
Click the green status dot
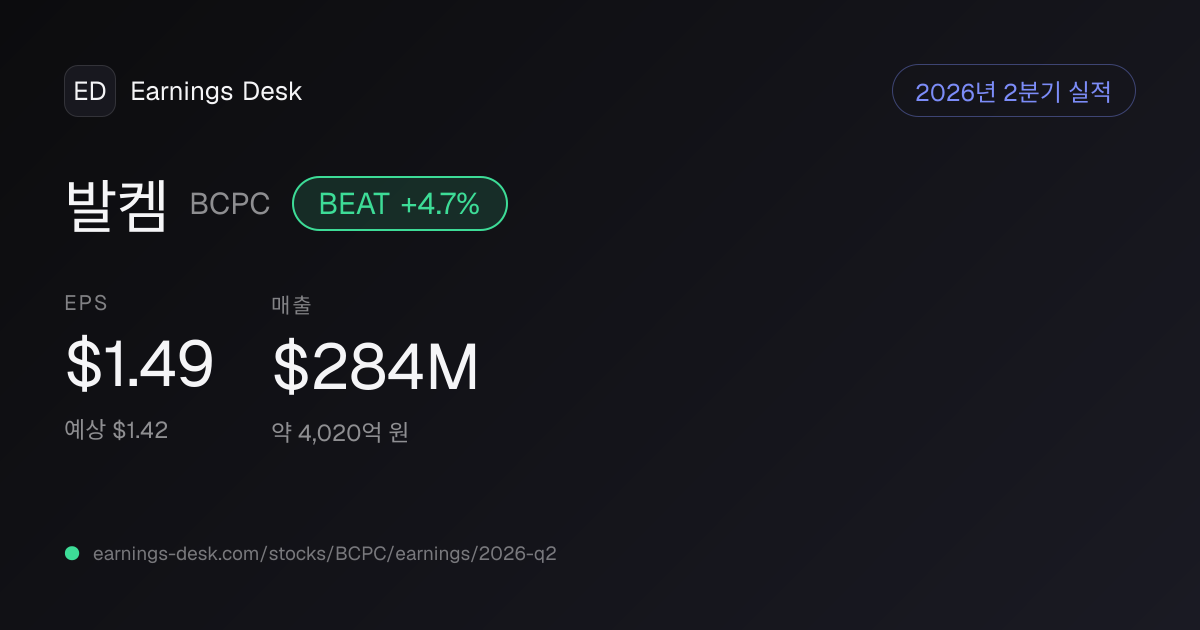[72, 553]
